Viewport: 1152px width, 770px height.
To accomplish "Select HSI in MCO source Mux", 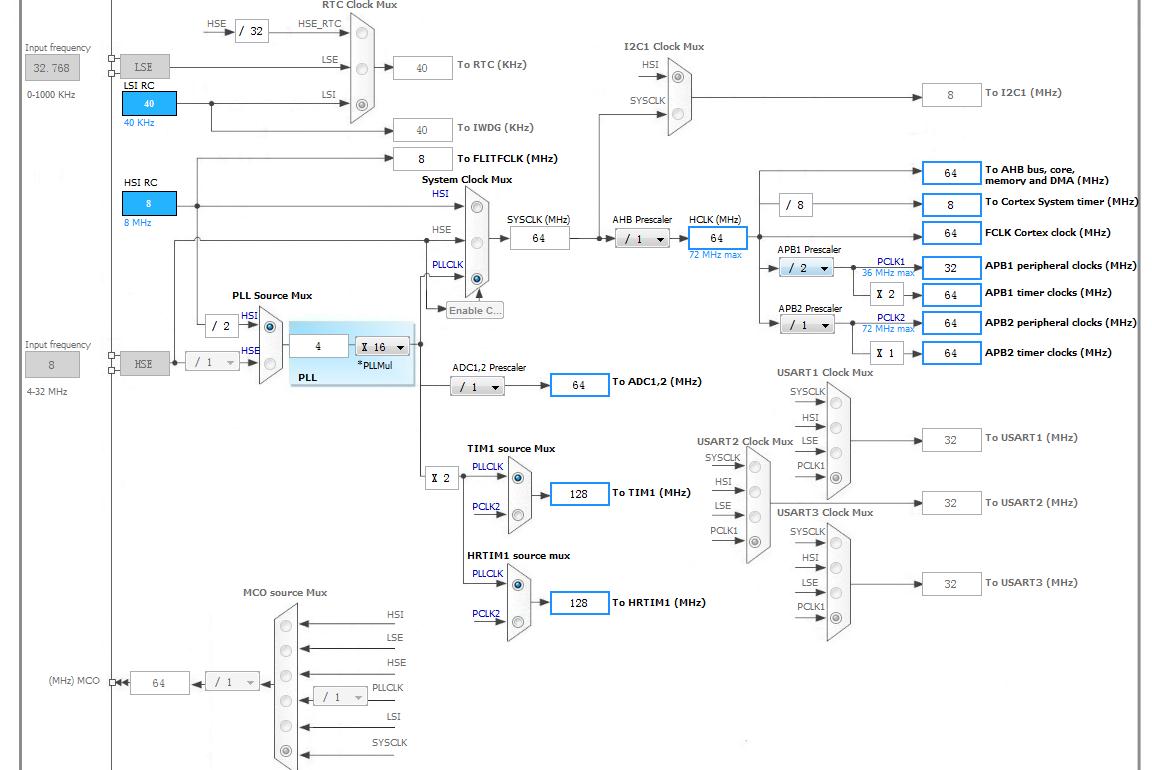I will [286, 626].
